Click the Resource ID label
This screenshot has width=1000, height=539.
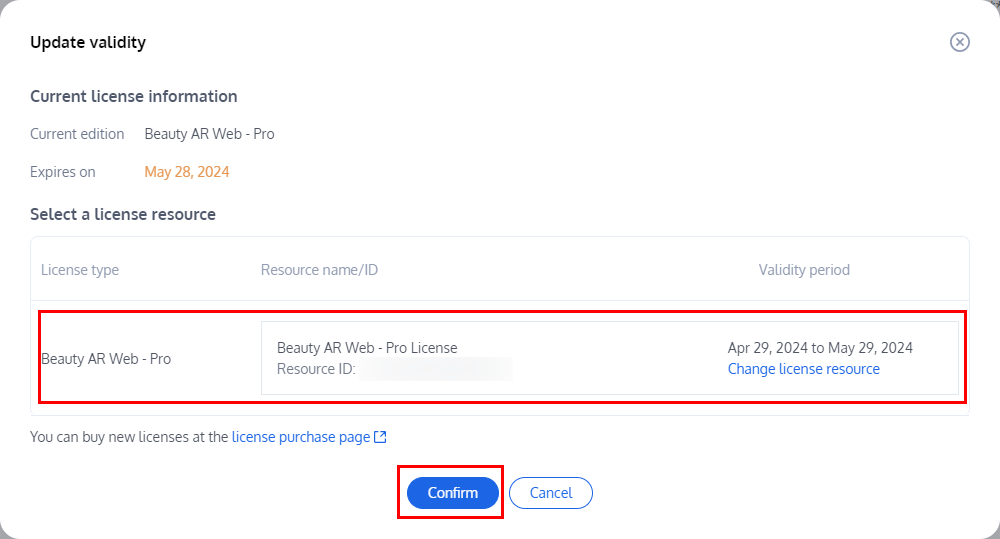point(316,369)
